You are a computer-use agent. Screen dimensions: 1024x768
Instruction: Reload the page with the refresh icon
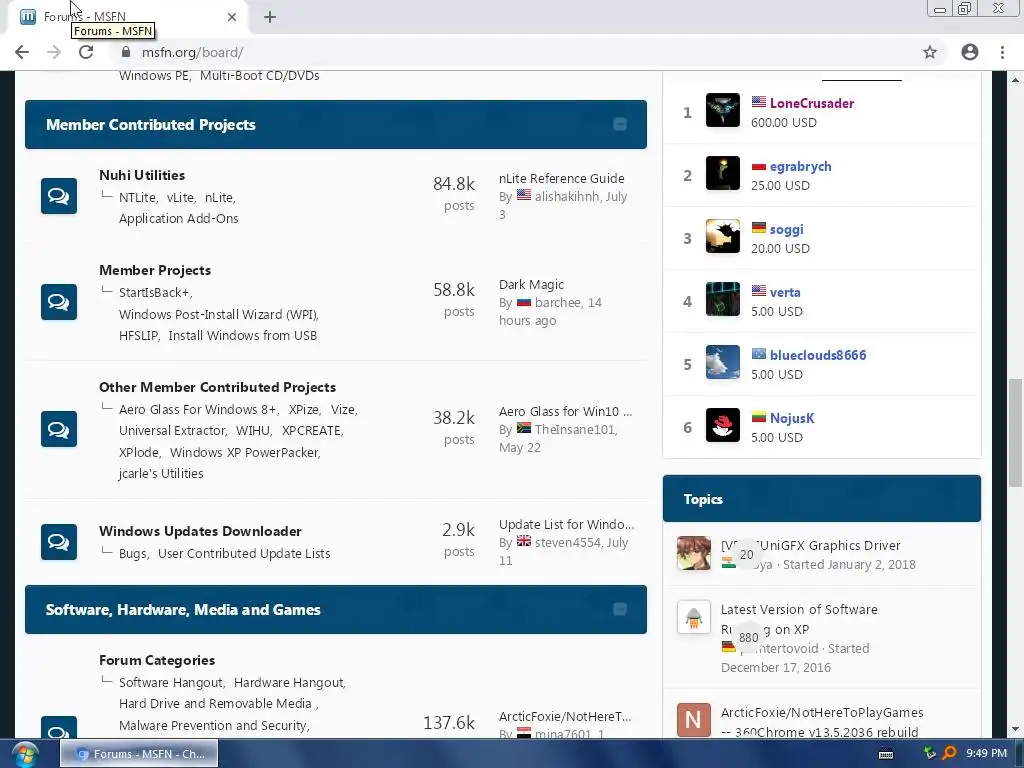coord(86,52)
